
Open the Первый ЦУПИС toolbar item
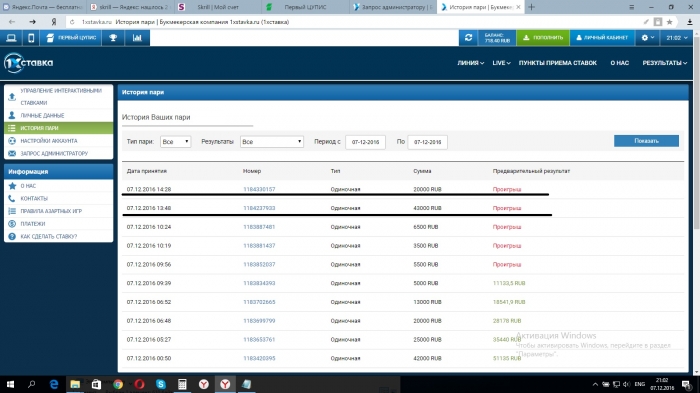click(71, 38)
